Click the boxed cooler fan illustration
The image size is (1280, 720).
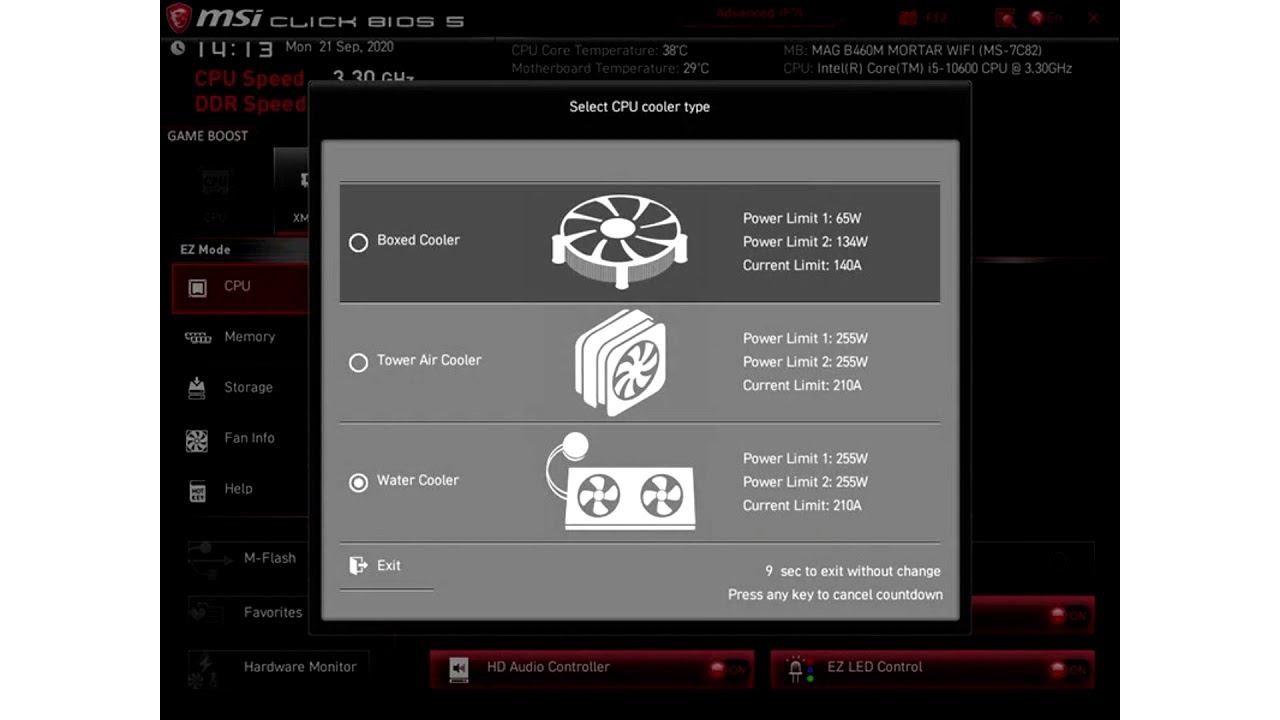click(619, 241)
